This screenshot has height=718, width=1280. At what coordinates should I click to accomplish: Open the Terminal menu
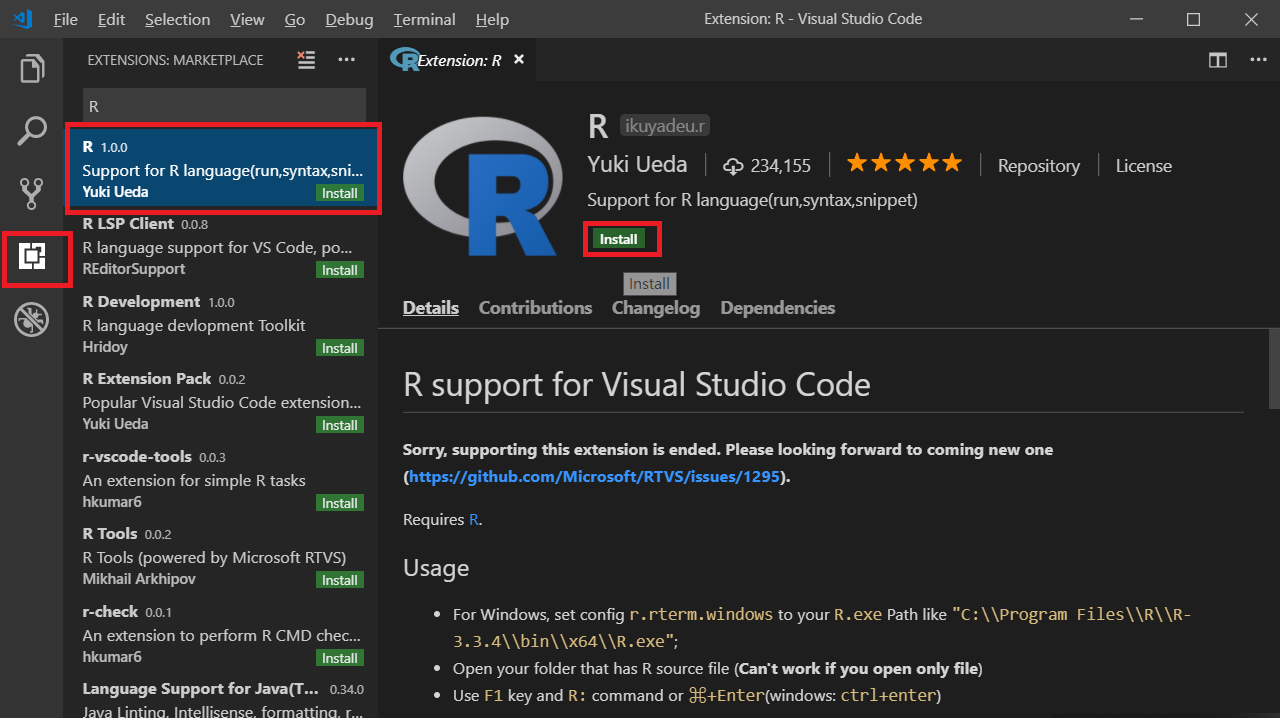click(424, 19)
